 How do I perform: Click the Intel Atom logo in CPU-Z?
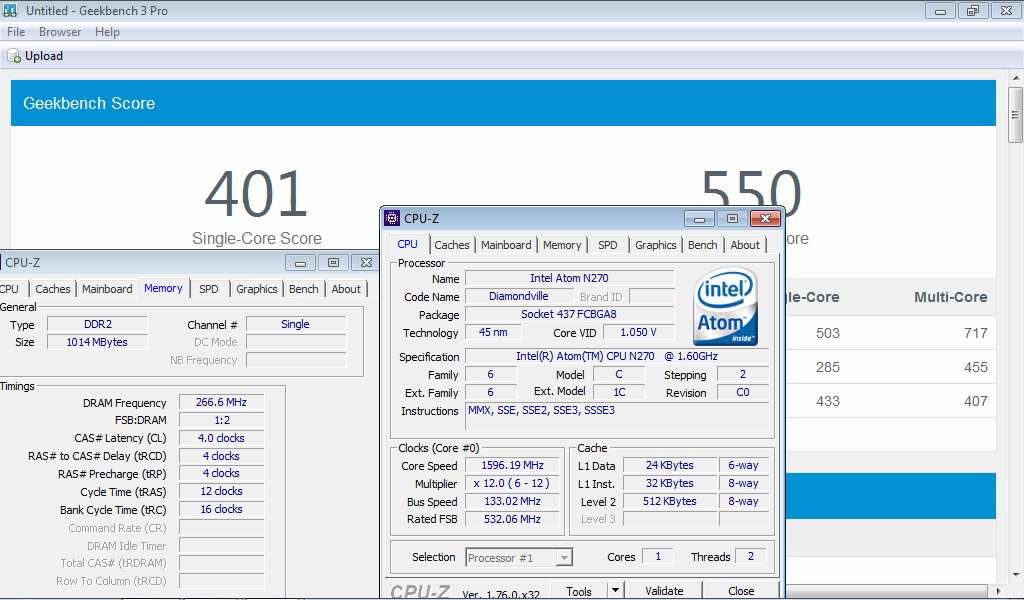point(726,306)
